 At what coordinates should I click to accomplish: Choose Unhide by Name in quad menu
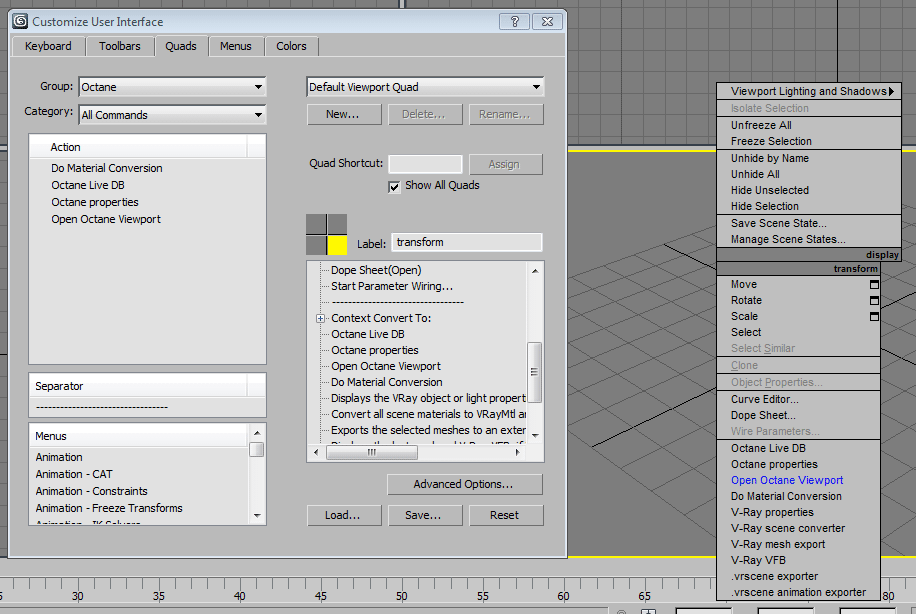point(770,158)
